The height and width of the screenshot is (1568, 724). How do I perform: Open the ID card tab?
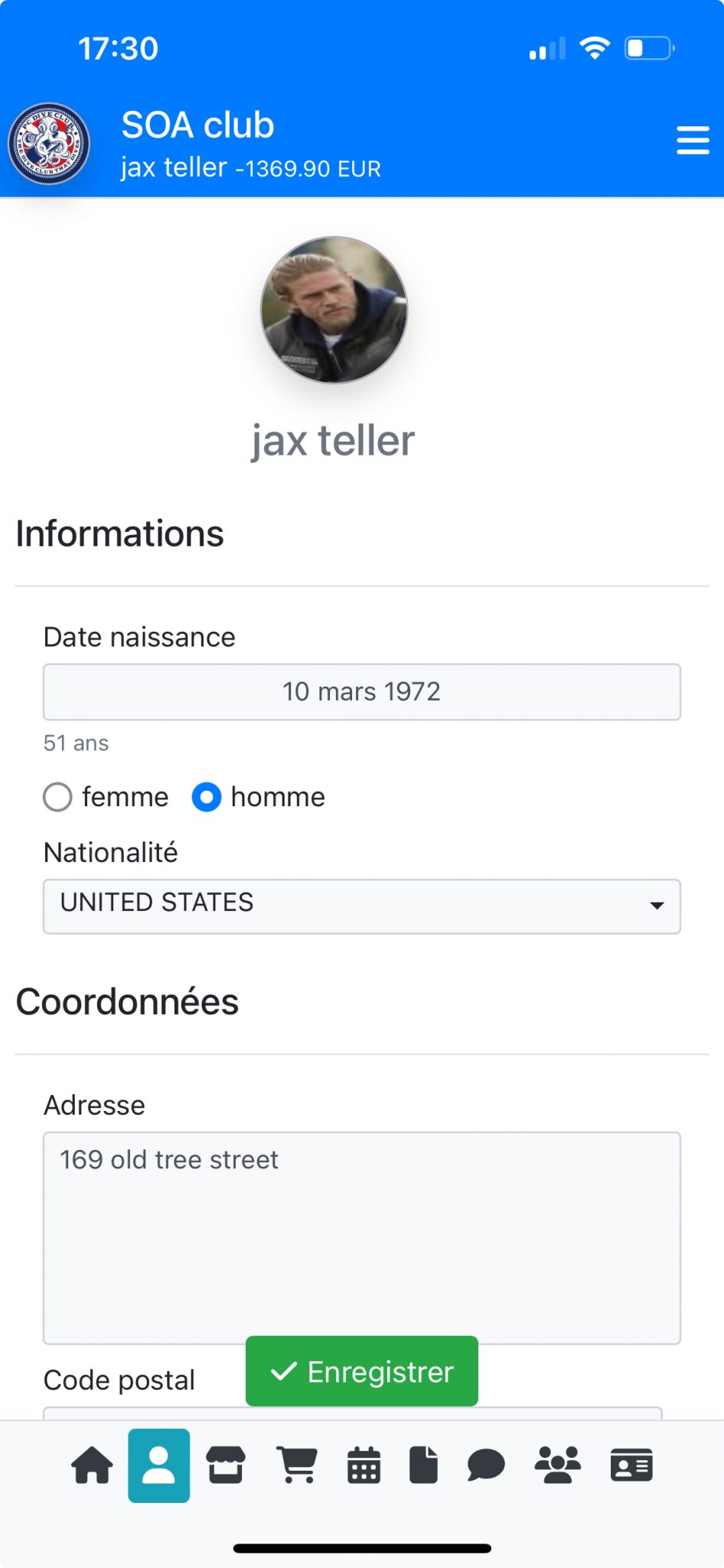631,1465
